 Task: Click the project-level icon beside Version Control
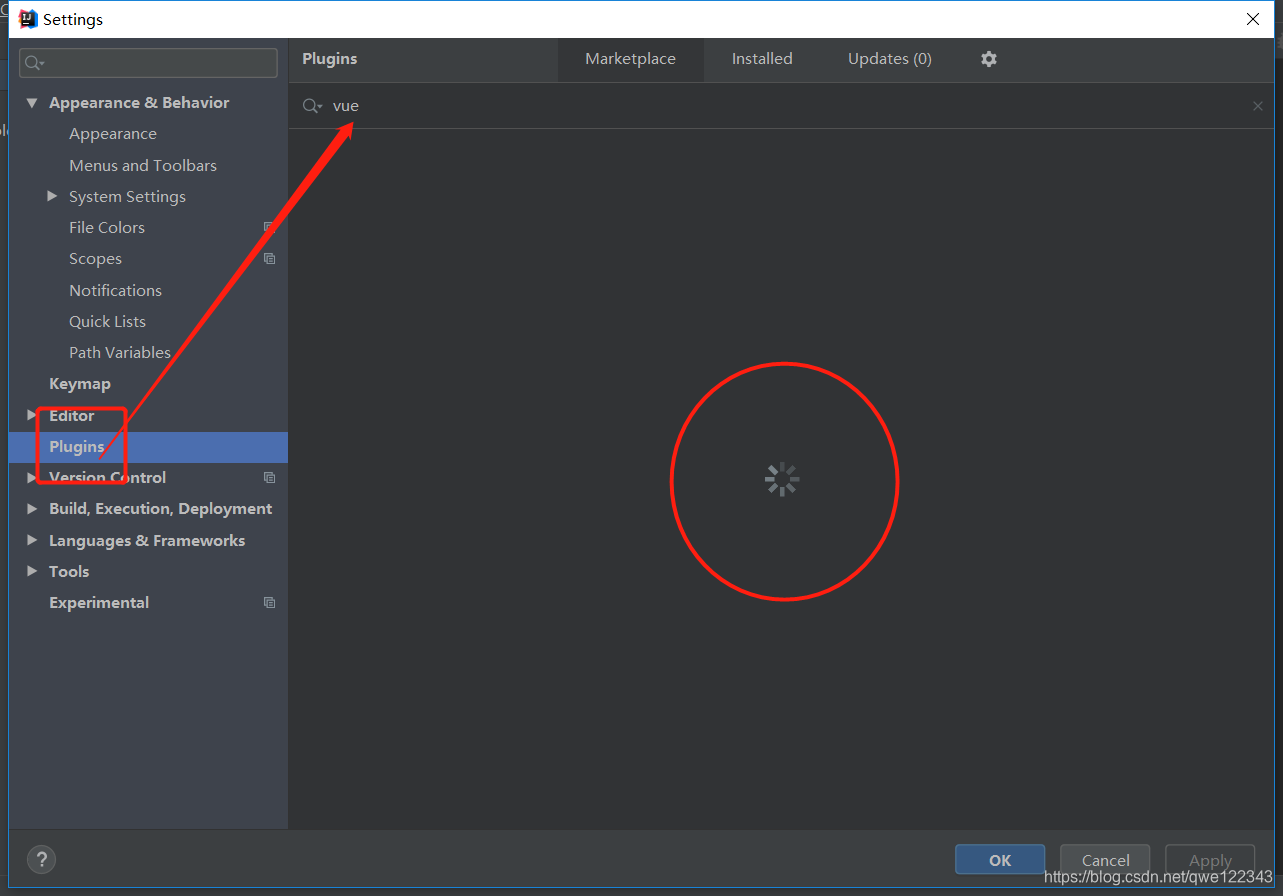click(x=269, y=478)
